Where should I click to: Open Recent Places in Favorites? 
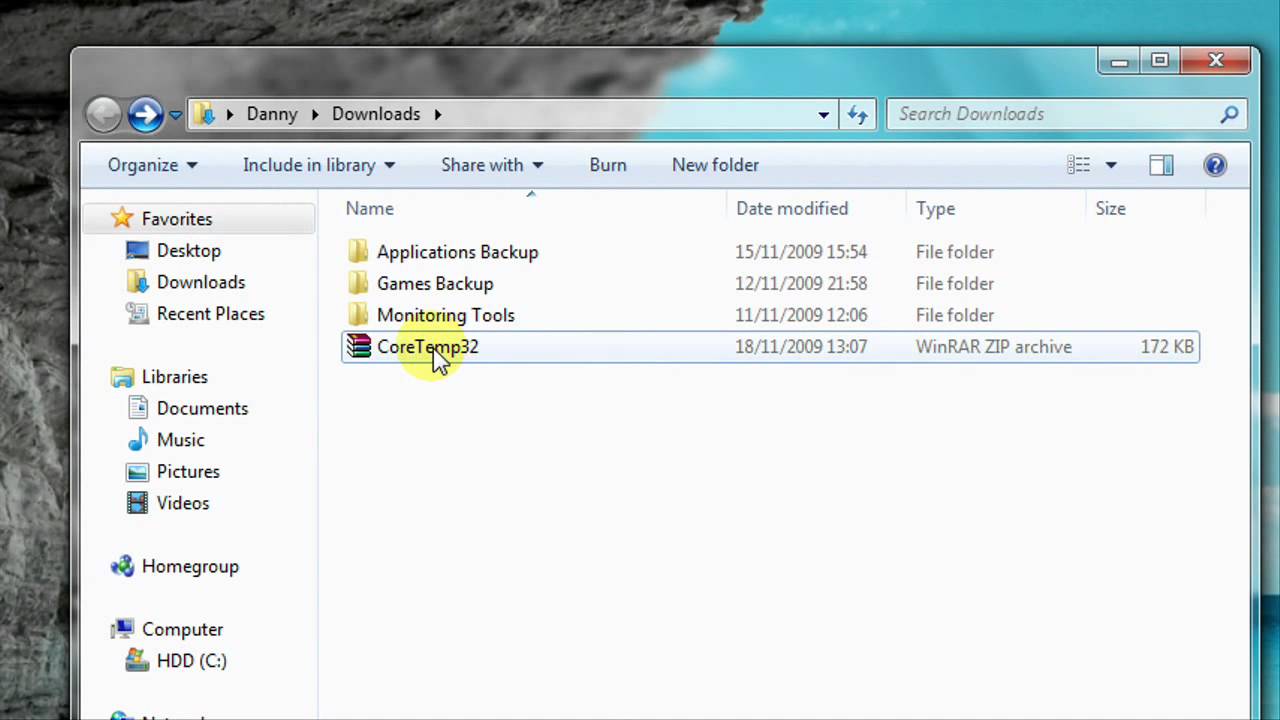pyautogui.click(x=210, y=314)
